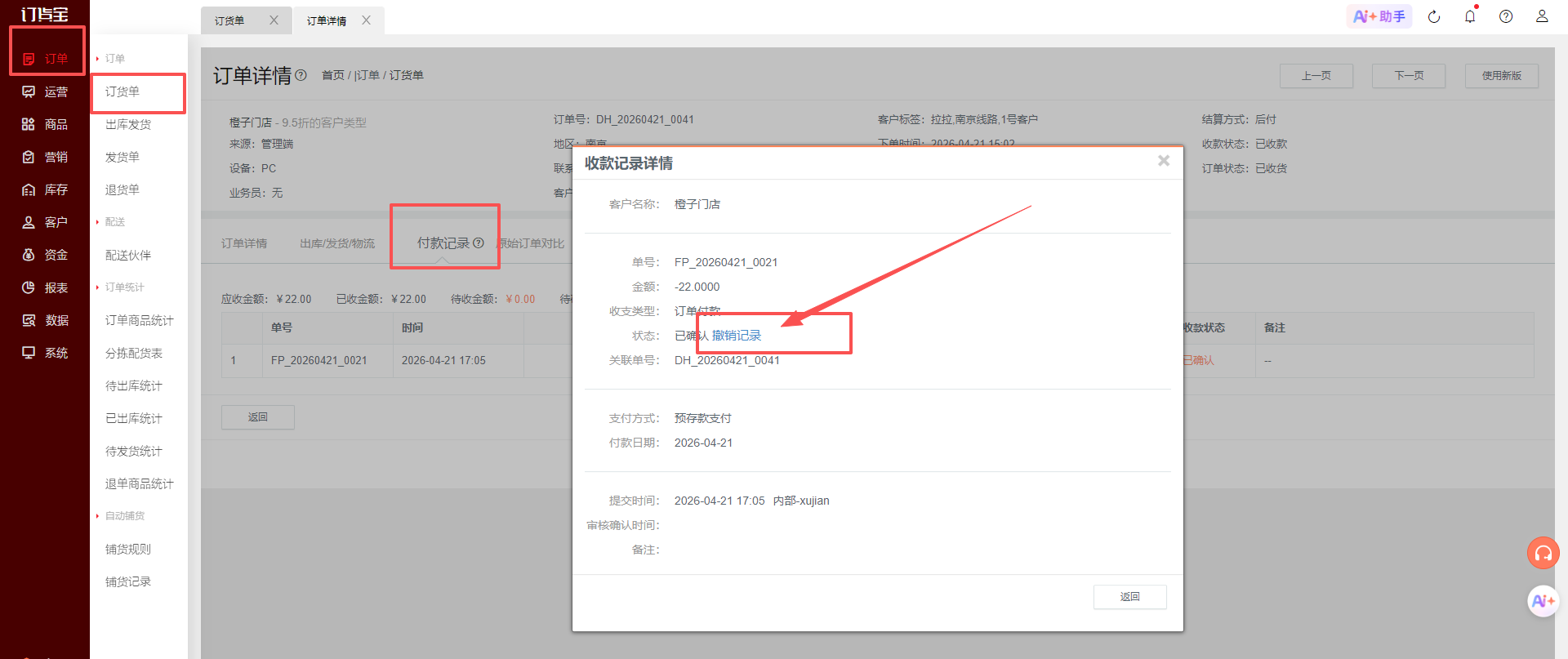Click the 返回 button below the payment table
The height and width of the screenshot is (659, 1568).
coord(258,417)
